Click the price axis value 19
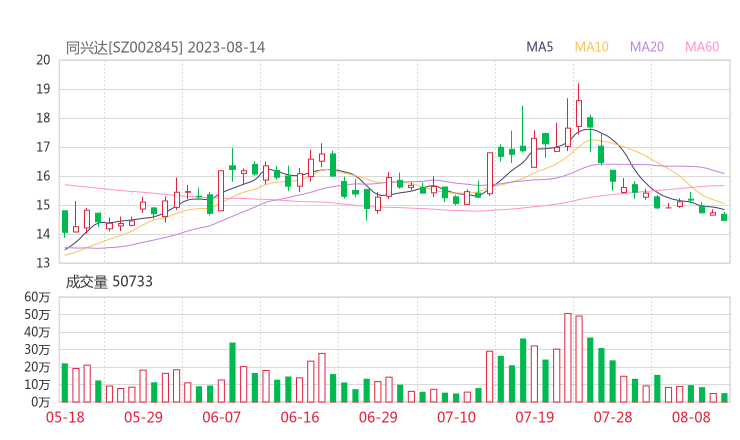 coord(43,89)
